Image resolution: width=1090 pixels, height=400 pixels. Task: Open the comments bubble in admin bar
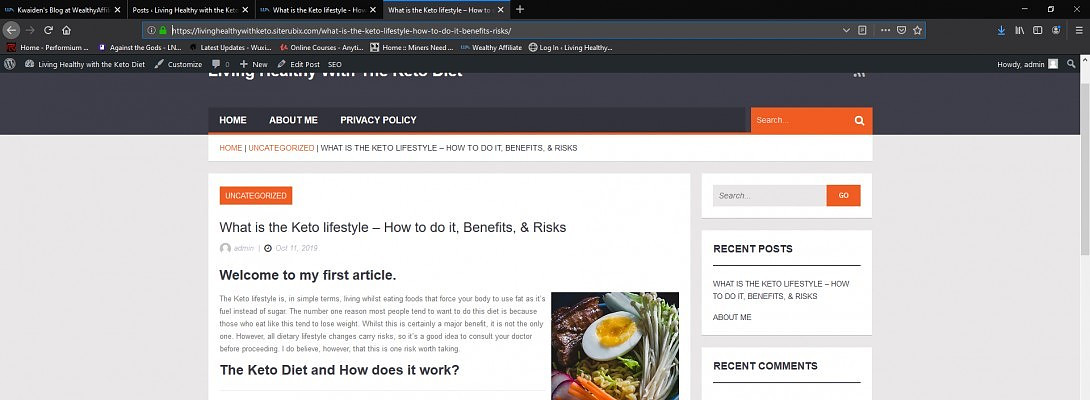pyautogui.click(x=220, y=64)
